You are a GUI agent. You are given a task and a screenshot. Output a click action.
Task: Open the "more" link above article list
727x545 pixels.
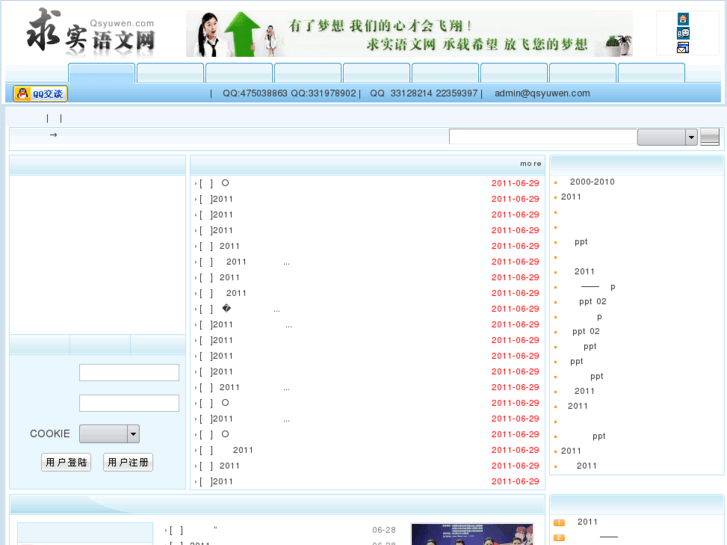point(530,164)
